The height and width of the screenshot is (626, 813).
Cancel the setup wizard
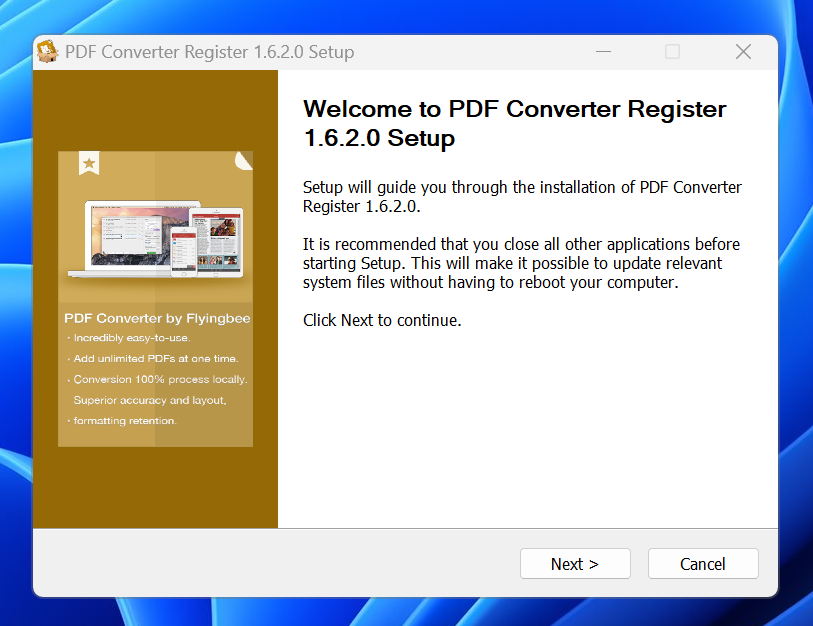pos(703,564)
